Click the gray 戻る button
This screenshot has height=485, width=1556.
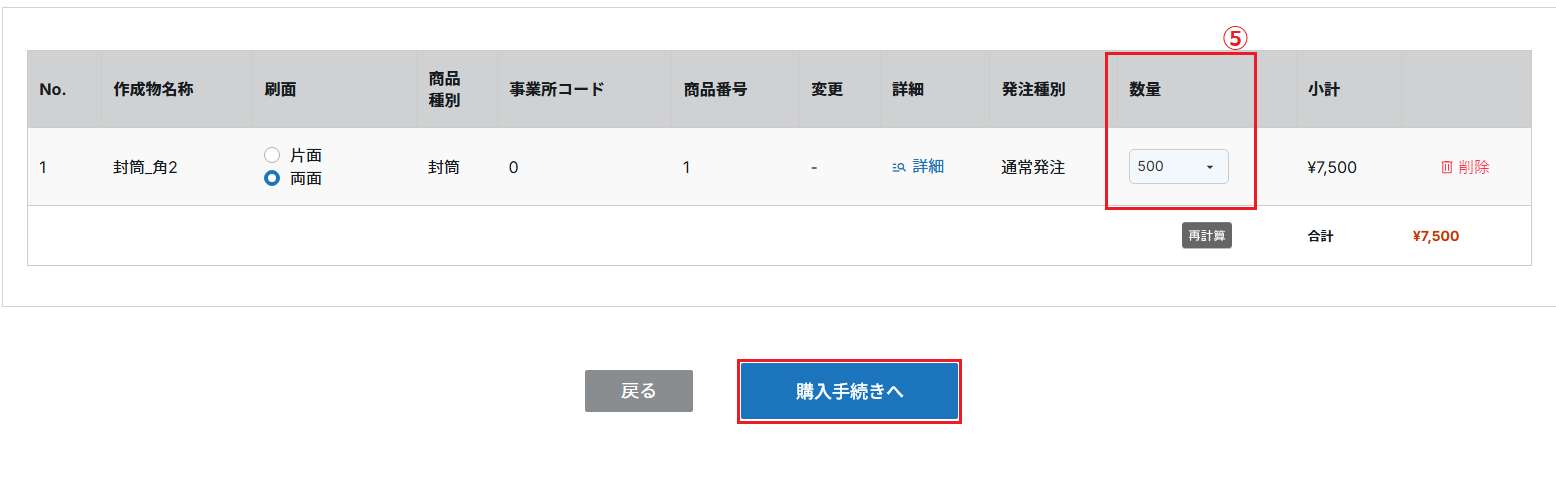[639, 391]
